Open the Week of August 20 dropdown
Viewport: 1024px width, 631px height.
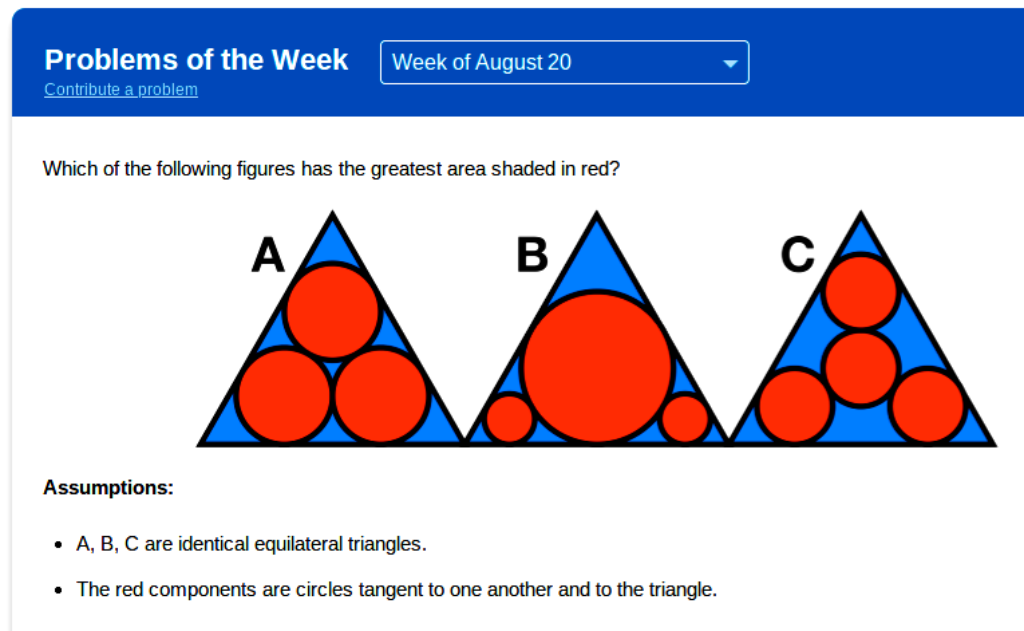coord(563,62)
